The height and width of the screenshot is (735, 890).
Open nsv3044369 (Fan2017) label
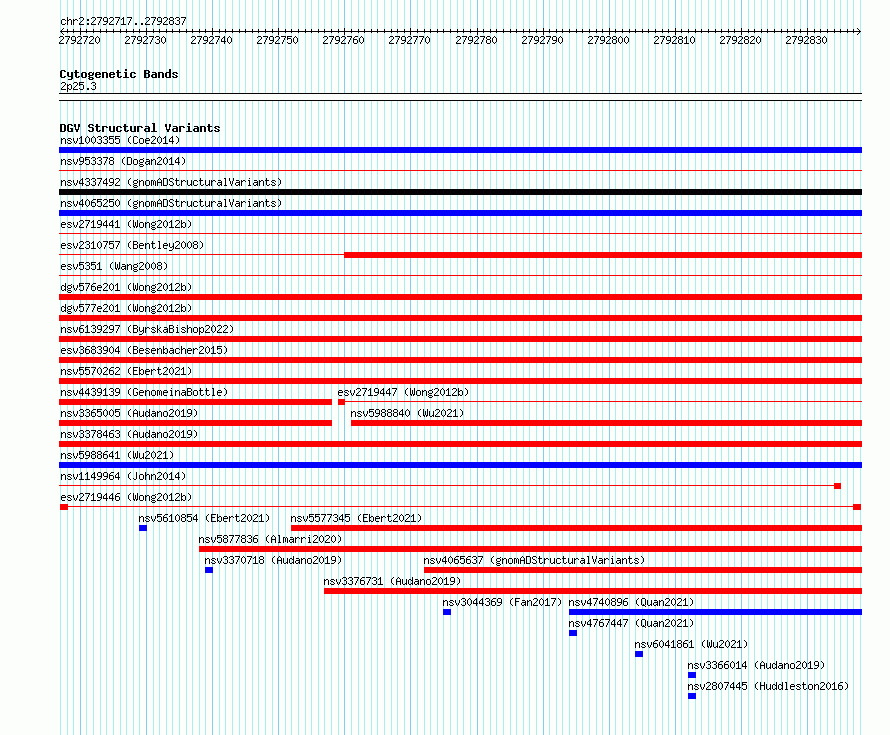[502, 602]
